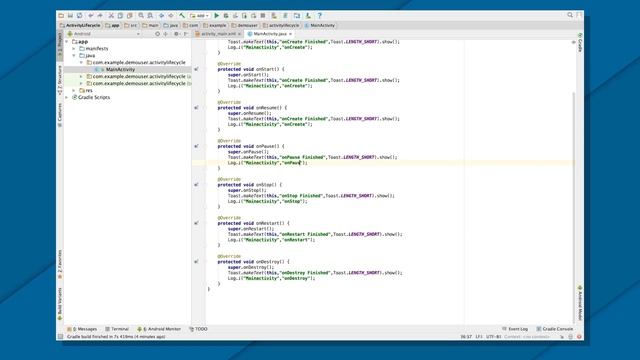640x360 pixels.
Task: Open the Android project view dropdown
Action: 104,34
